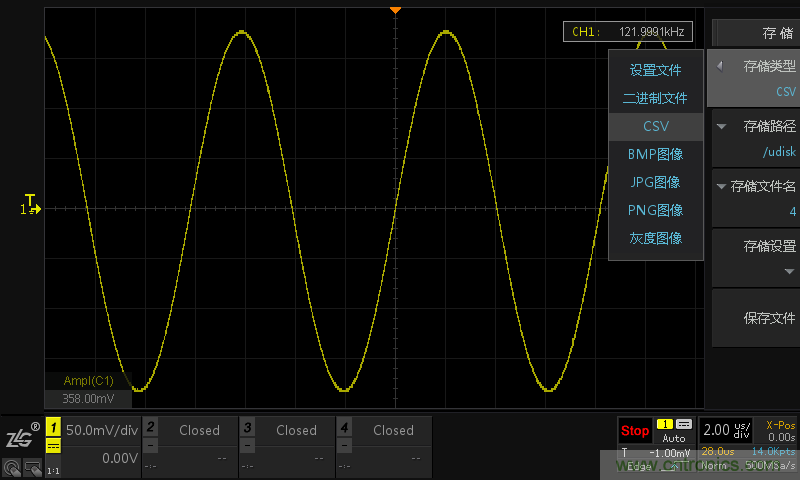Click the touch gesture icon at bottom-left
The image size is (800, 480).
click(12, 466)
